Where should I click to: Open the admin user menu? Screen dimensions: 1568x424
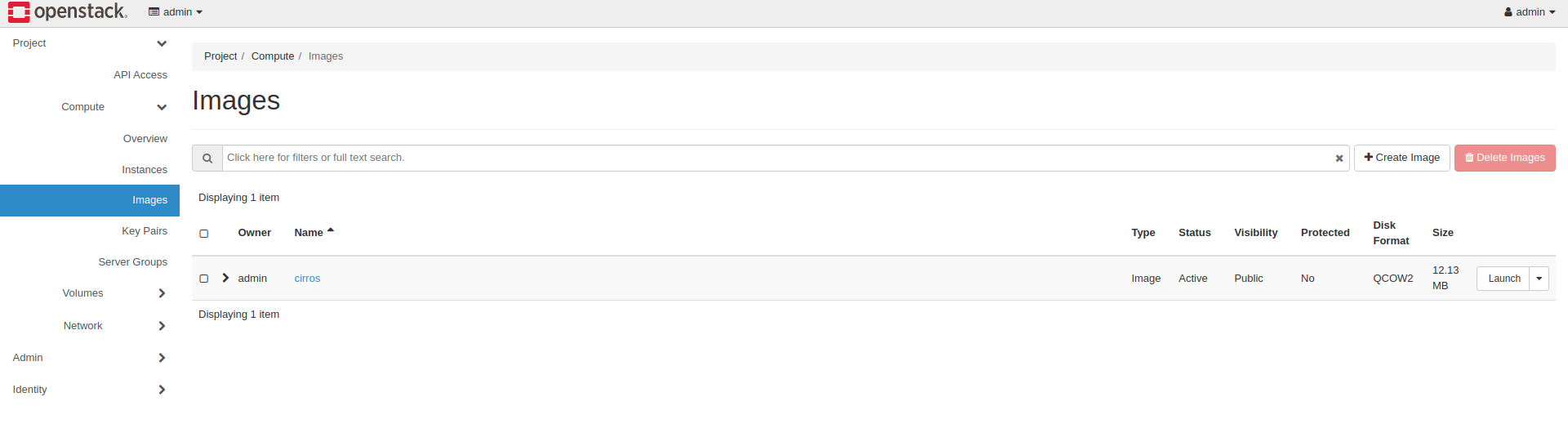1530,12
